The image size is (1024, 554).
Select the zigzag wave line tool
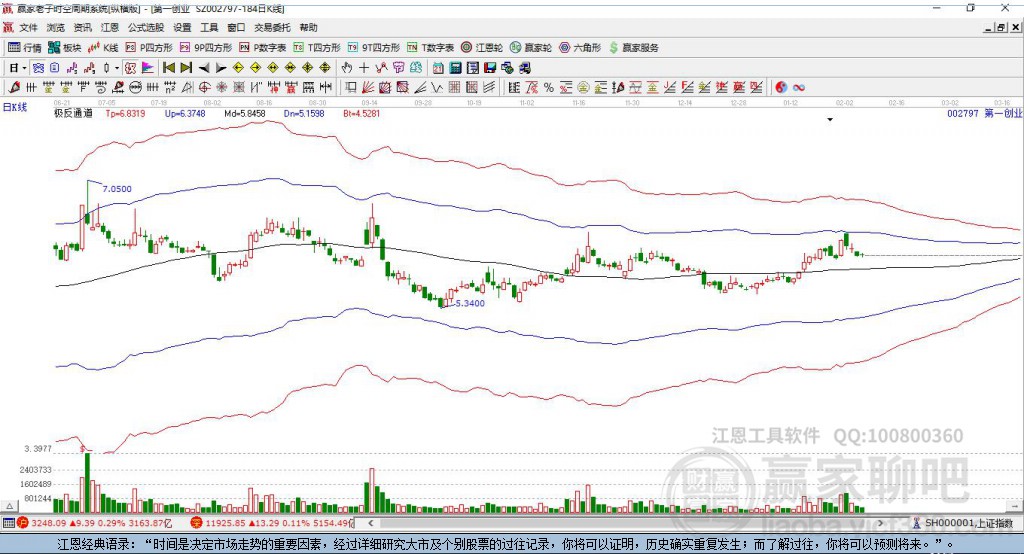(437, 88)
